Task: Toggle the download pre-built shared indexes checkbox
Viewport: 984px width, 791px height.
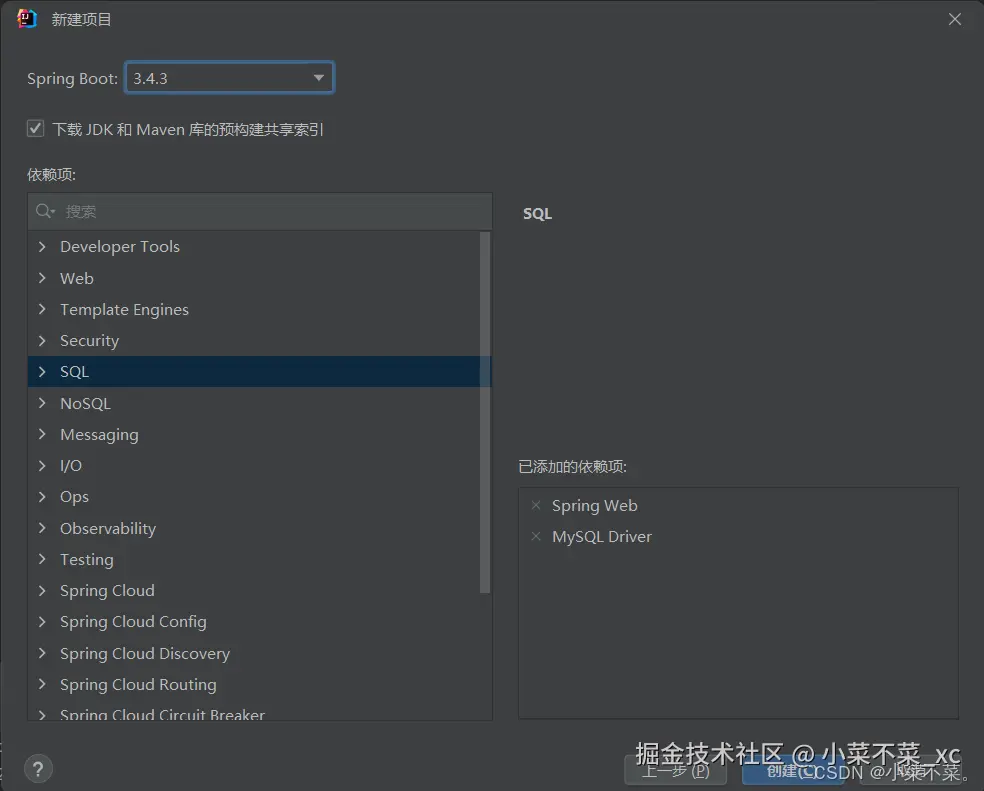Action: tap(36, 129)
